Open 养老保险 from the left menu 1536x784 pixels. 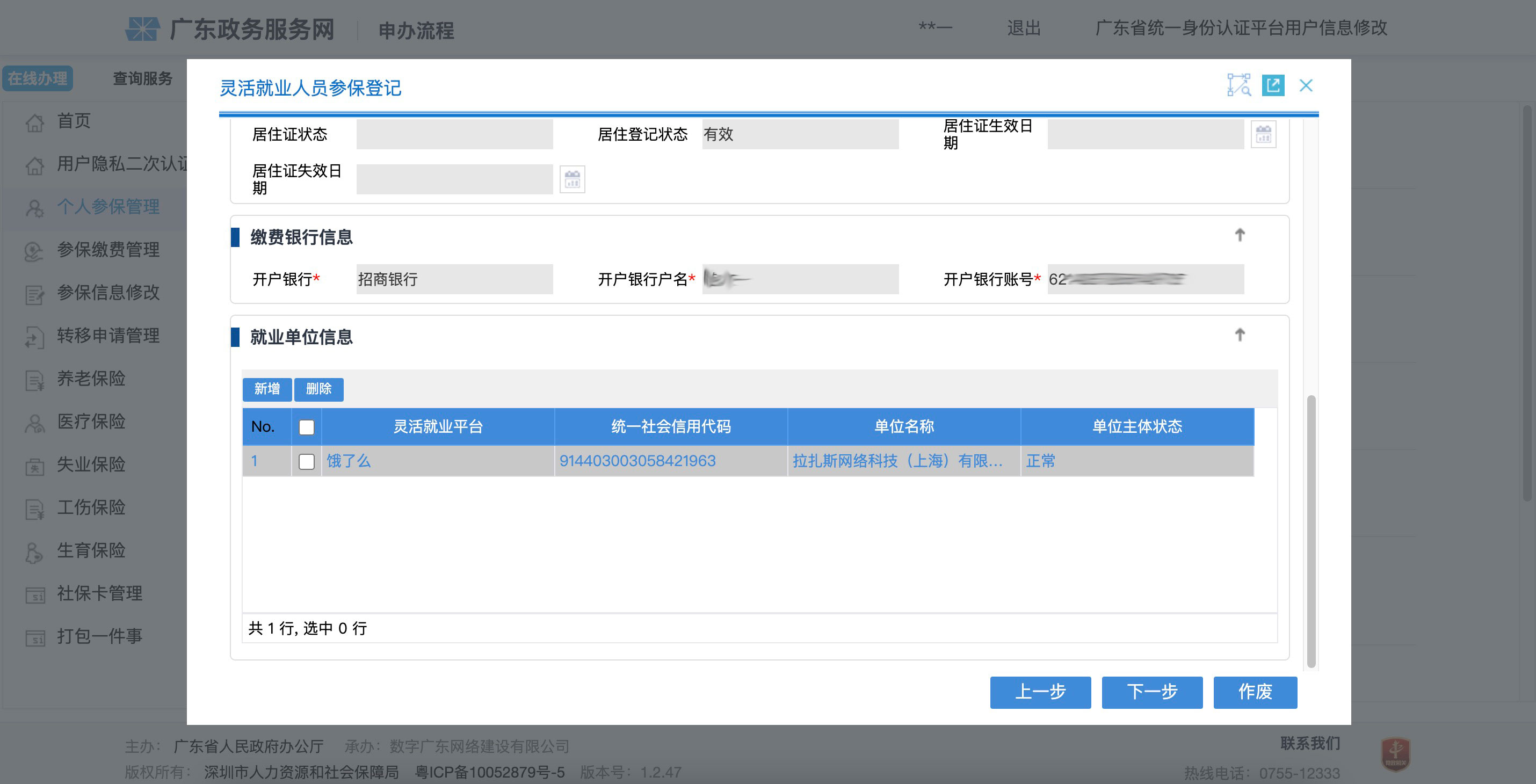click(x=91, y=379)
